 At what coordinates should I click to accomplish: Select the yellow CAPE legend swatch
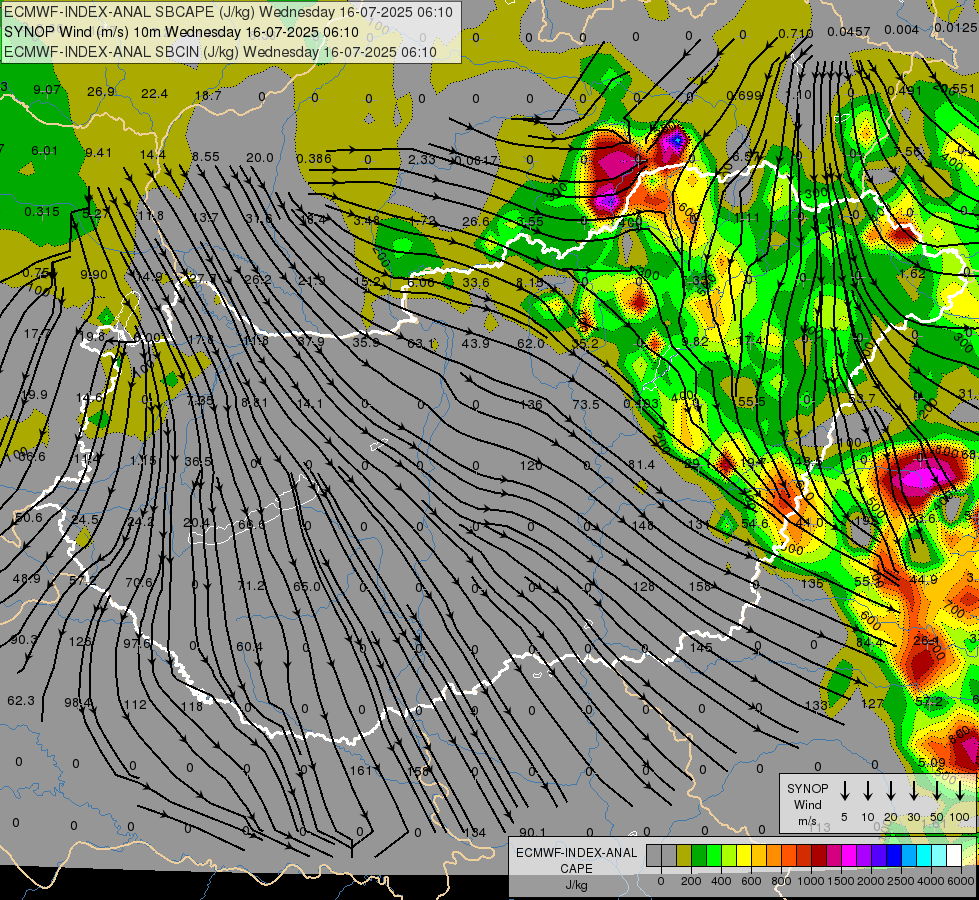744,856
